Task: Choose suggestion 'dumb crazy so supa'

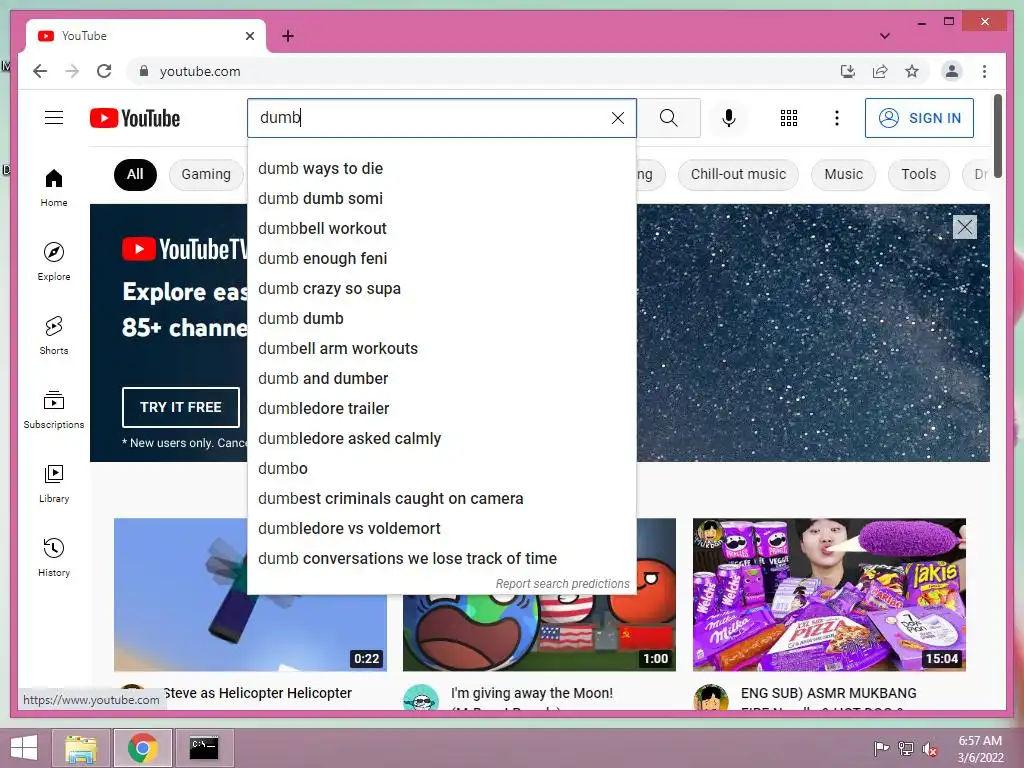Action: point(441,289)
